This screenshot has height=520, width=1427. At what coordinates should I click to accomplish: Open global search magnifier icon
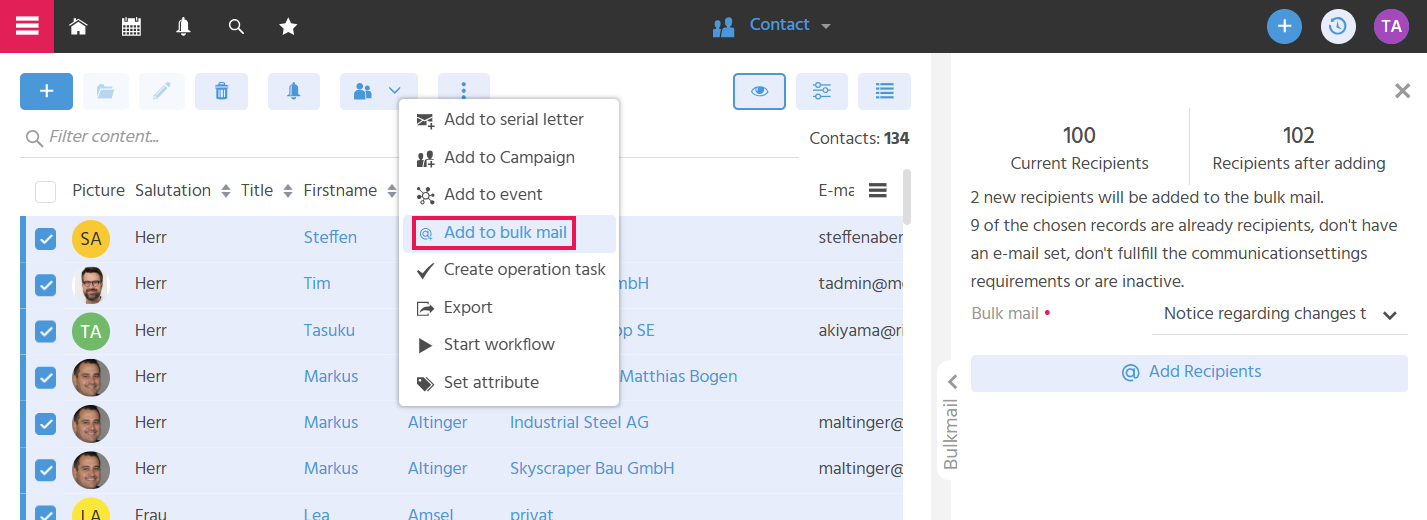pos(236,27)
